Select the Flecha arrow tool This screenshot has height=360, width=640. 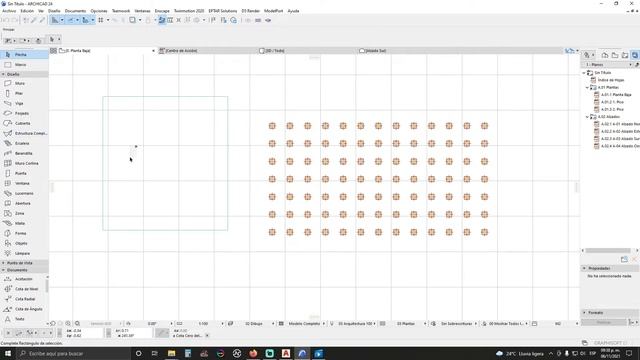(x=24, y=54)
